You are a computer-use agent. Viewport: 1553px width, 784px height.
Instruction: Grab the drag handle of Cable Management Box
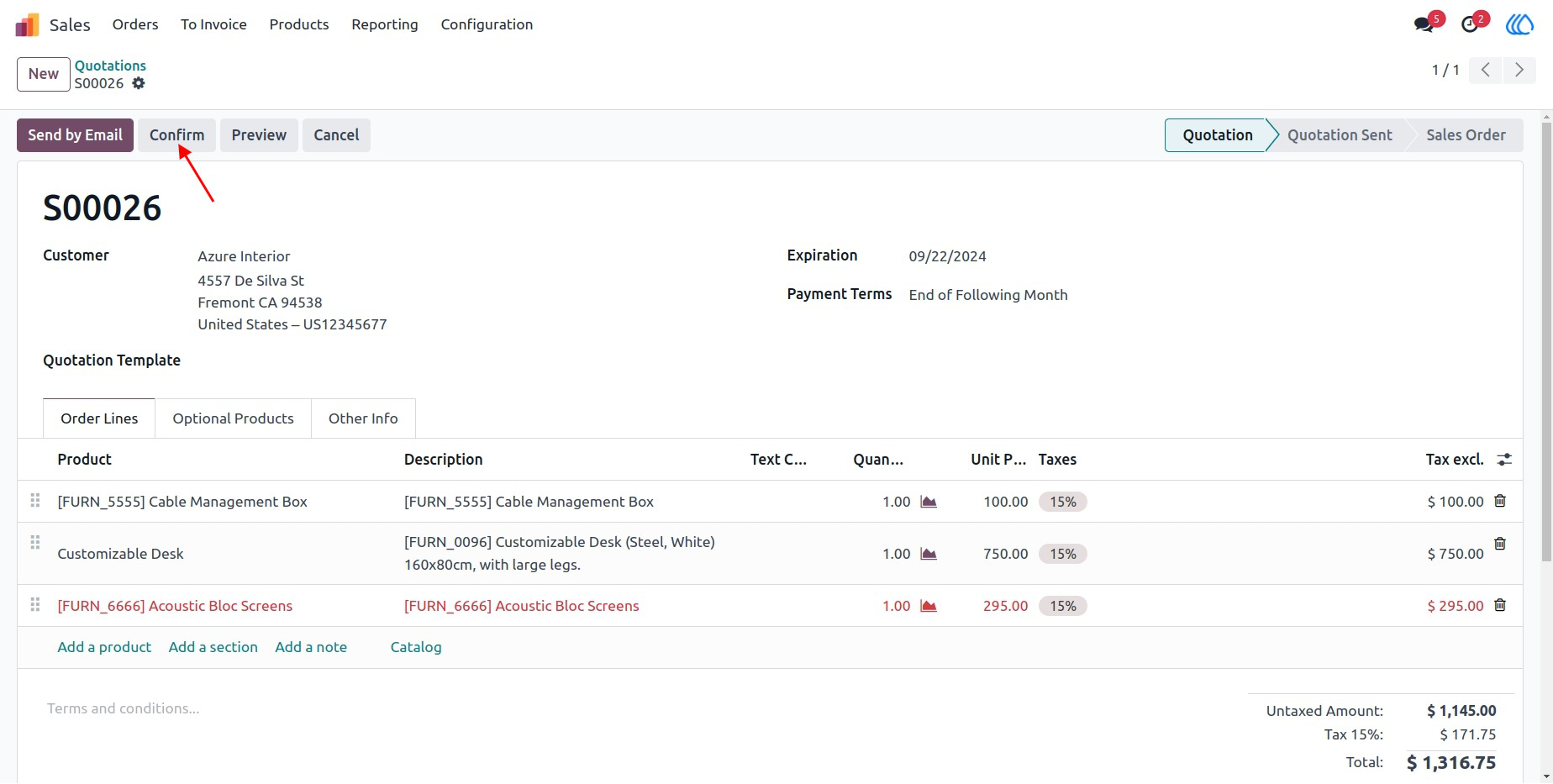[35, 501]
